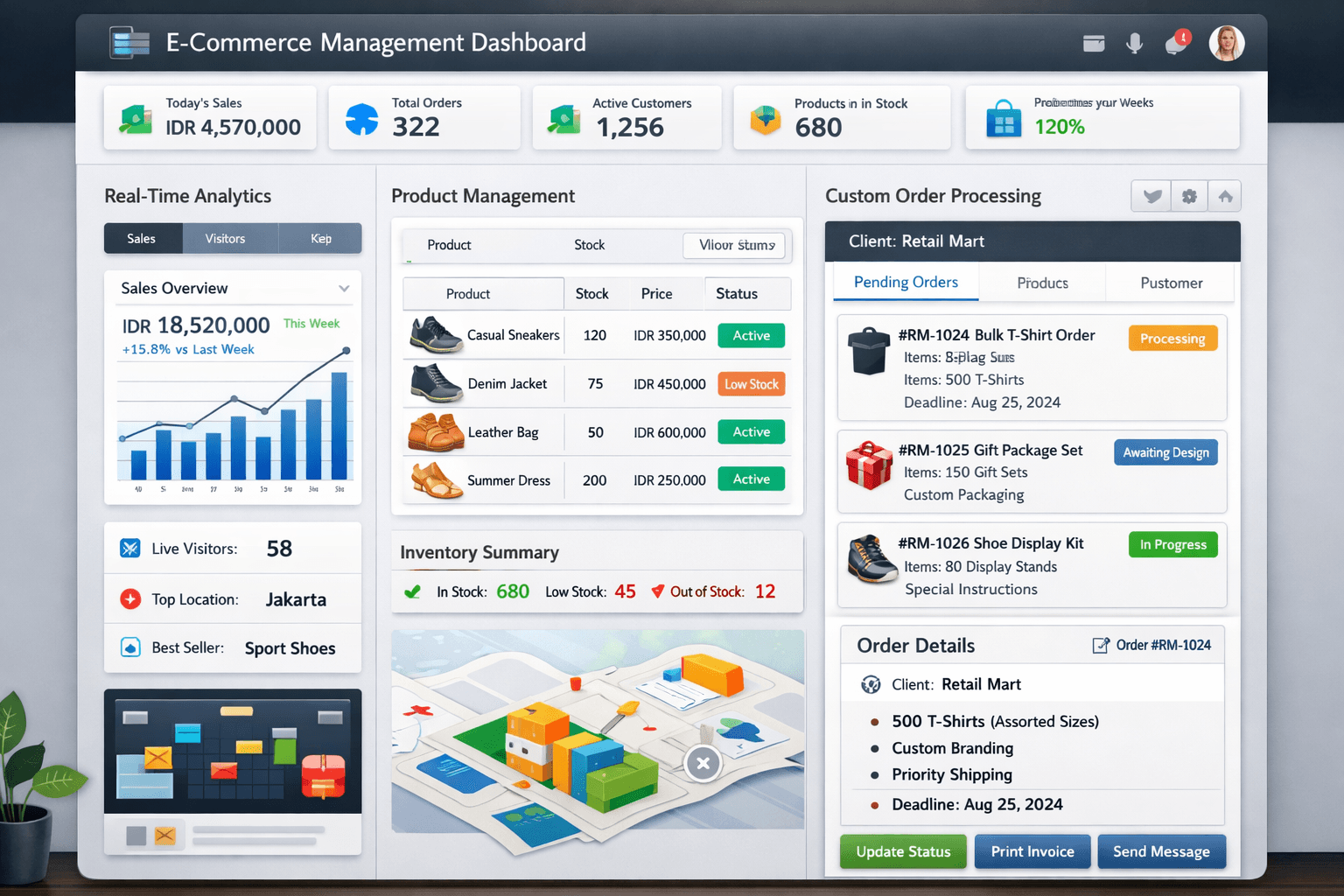
Task: Click the gear icon above Custom Order Processing
Action: click(1188, 195)
